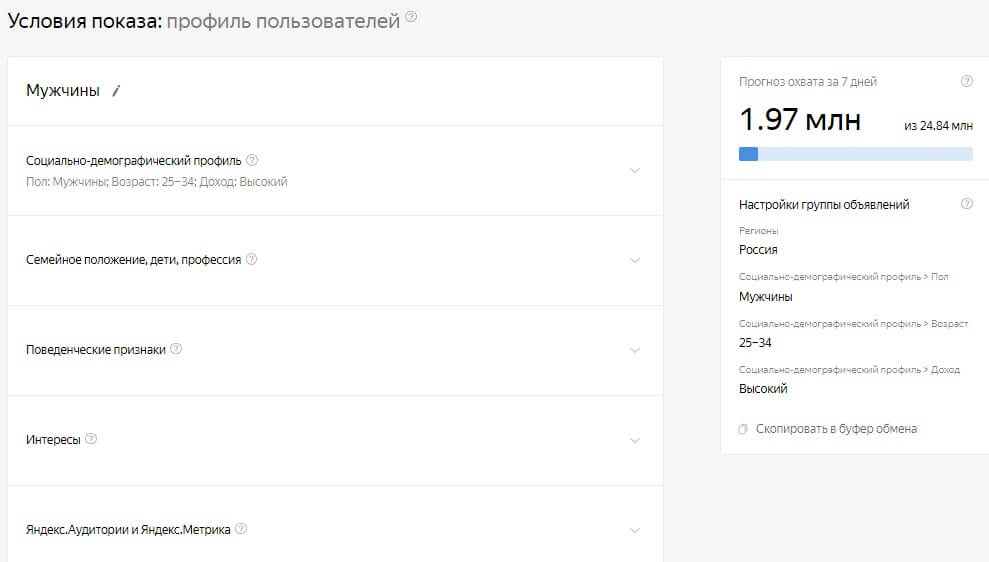Expand the Поведенческие признаки section chevron
The width and height of the screenshot is (989, 562).
tap(634, 350)
